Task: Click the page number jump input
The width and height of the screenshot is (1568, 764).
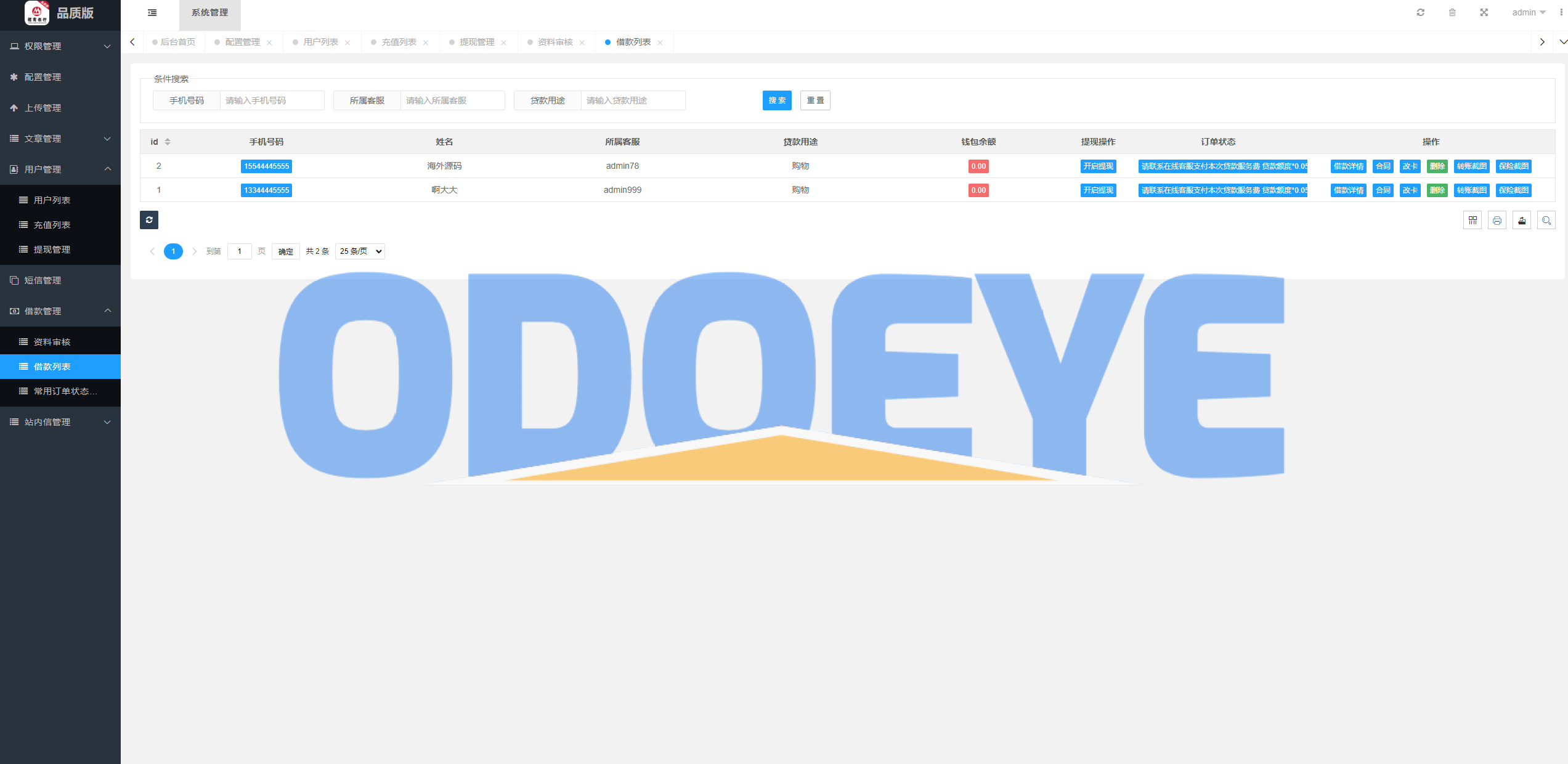Action: (240, 251)
